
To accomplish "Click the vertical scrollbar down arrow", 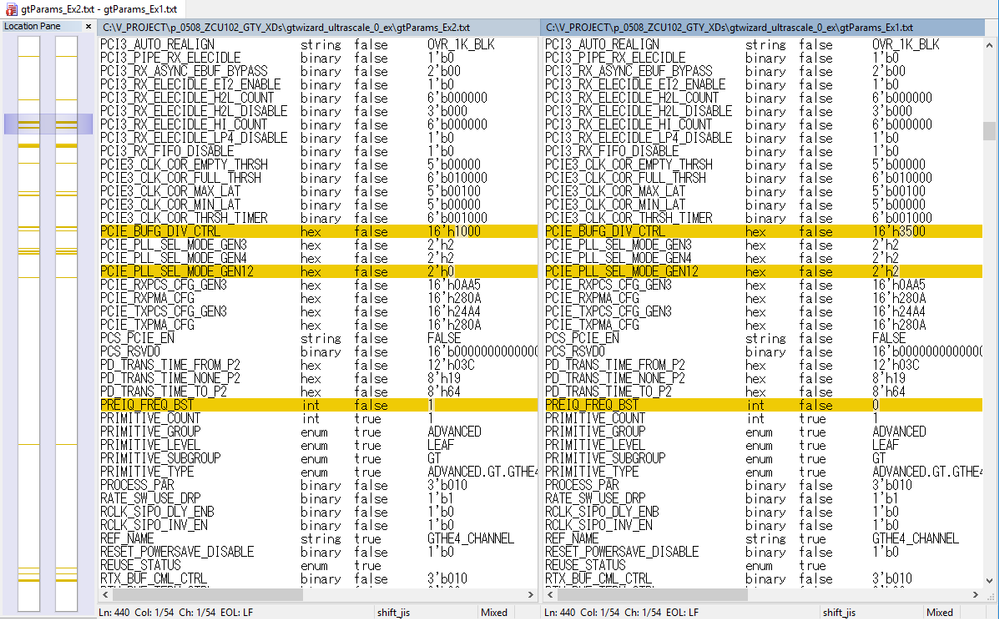I will (x=989, y=581).
